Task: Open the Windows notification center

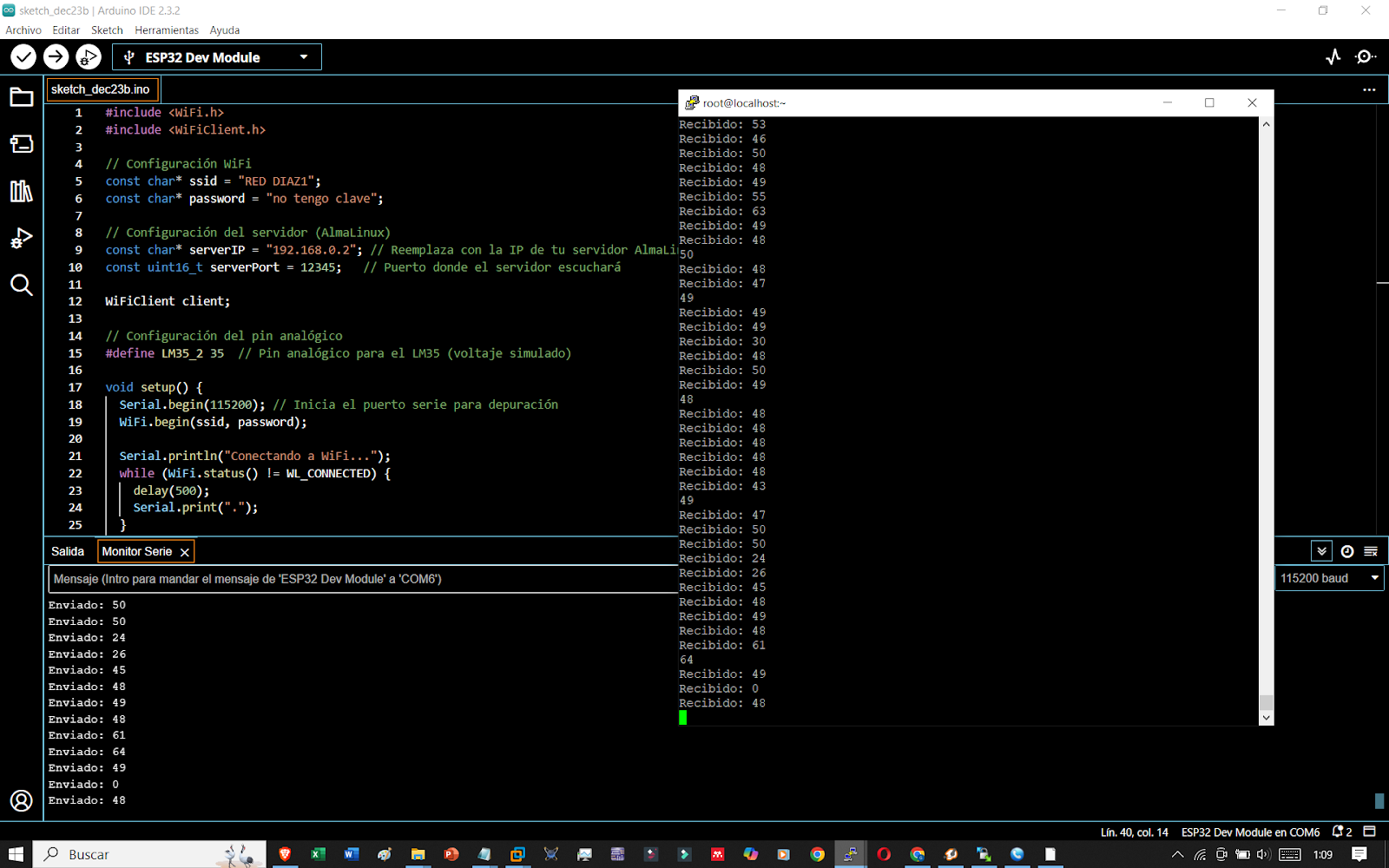Action: click(1359, 854)
